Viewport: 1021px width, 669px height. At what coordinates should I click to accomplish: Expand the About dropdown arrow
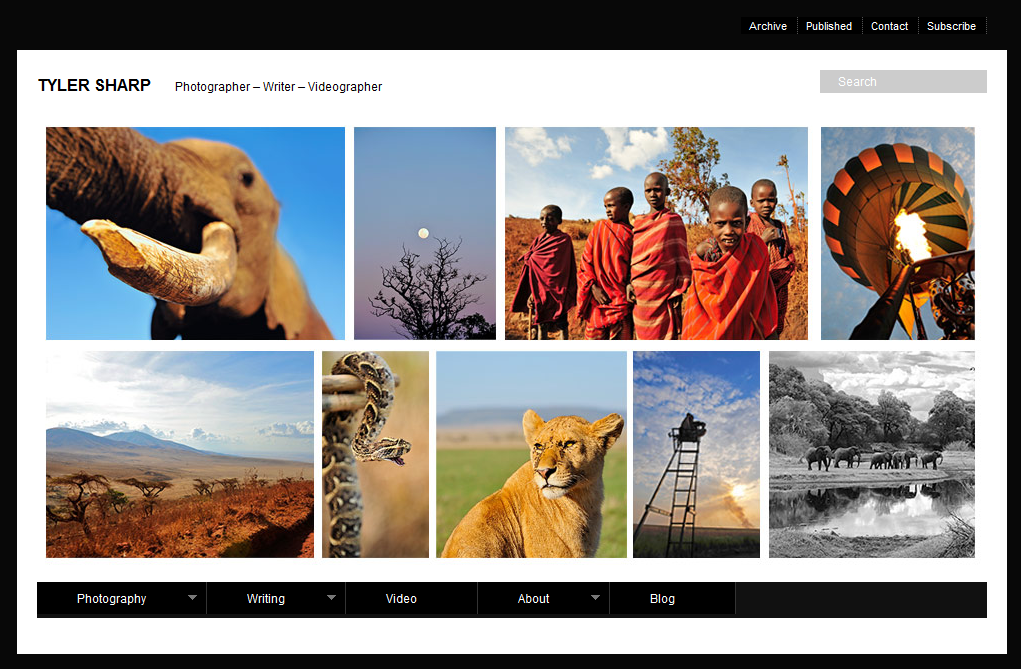coord(595,597)
